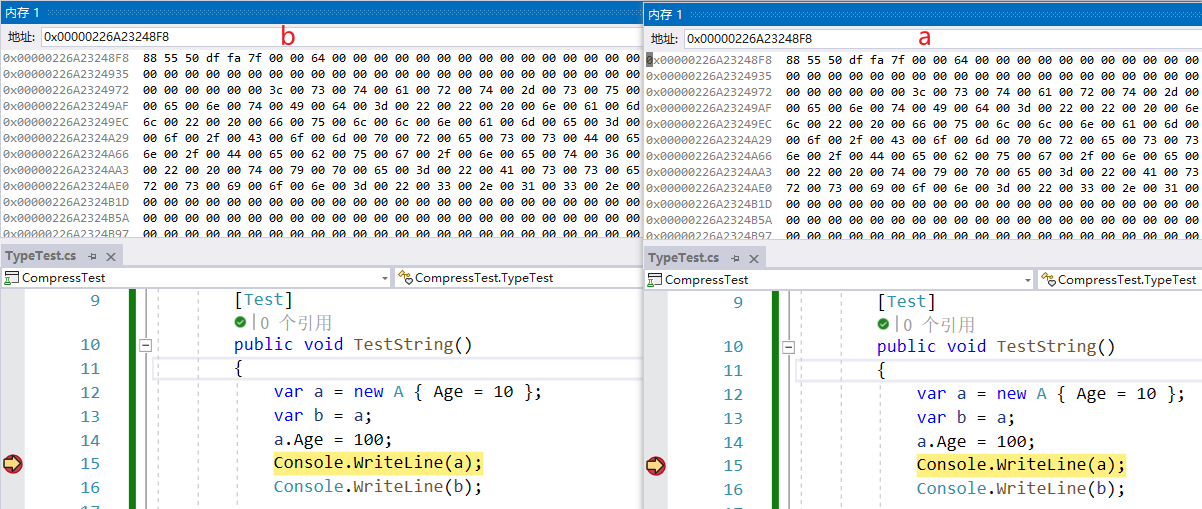Open the CompressTest project dropdown in right pane
1202x509 pixels.
1027,280
